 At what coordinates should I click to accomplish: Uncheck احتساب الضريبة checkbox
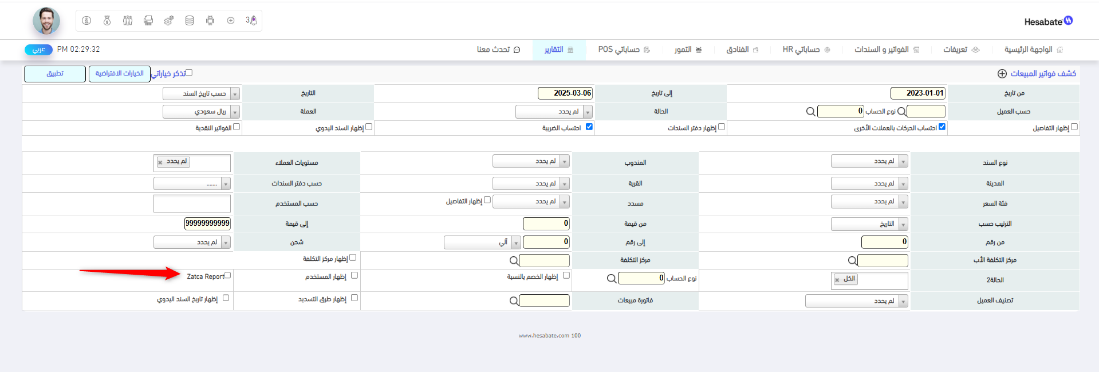[x=589, y=127]
